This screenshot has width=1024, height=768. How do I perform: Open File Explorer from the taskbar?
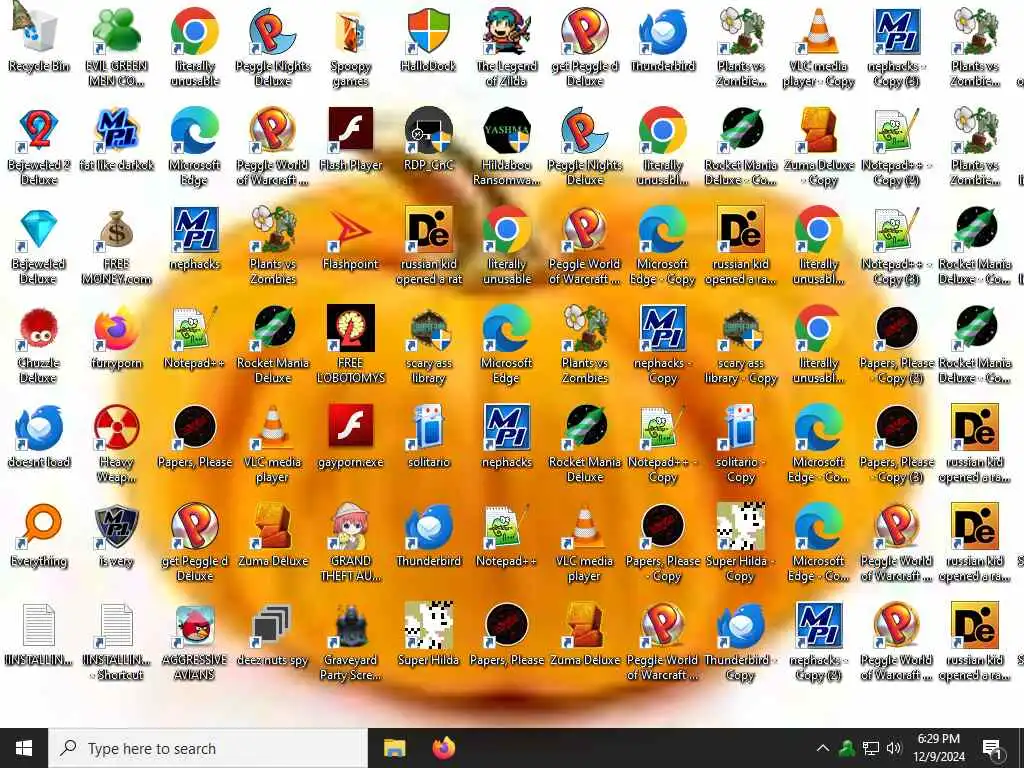394,748
